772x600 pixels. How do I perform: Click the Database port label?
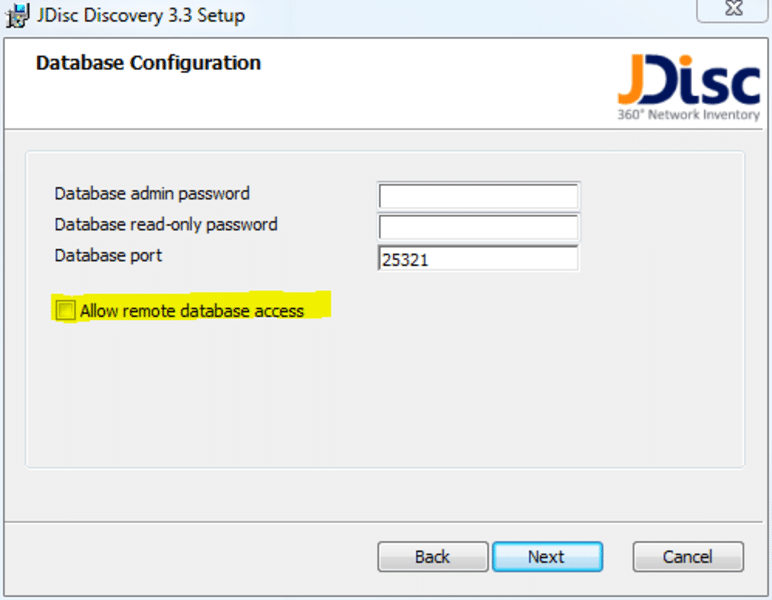108,255
